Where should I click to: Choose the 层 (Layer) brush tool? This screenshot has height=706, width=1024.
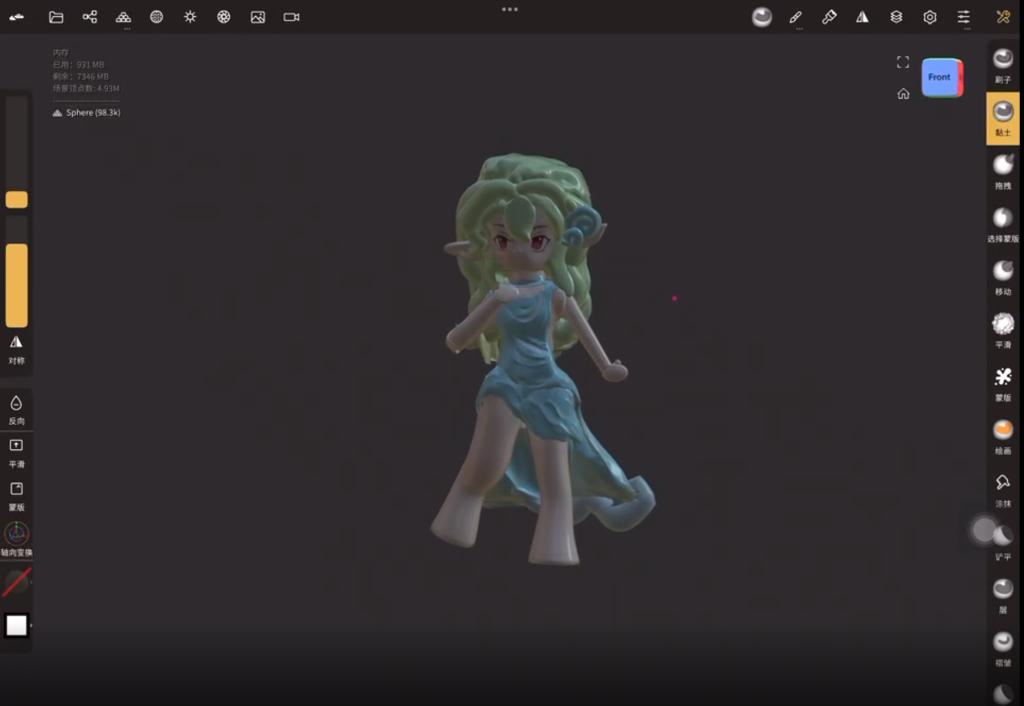1003,594
